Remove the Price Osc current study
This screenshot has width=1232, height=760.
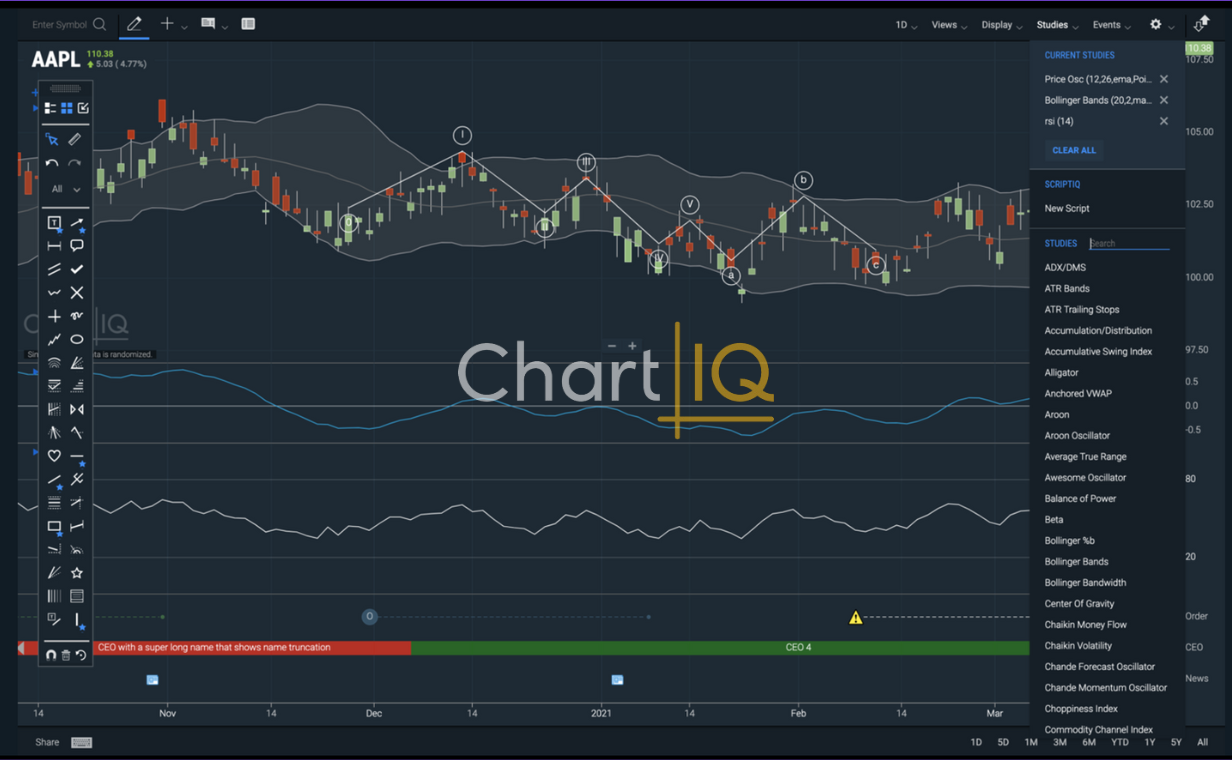(1164, 79)
